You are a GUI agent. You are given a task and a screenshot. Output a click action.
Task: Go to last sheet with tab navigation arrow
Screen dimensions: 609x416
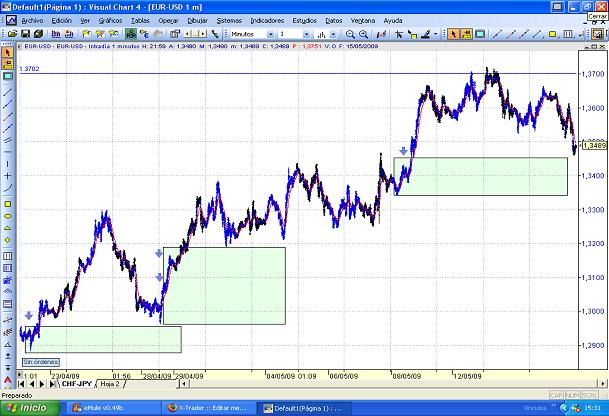pos(52,384)
